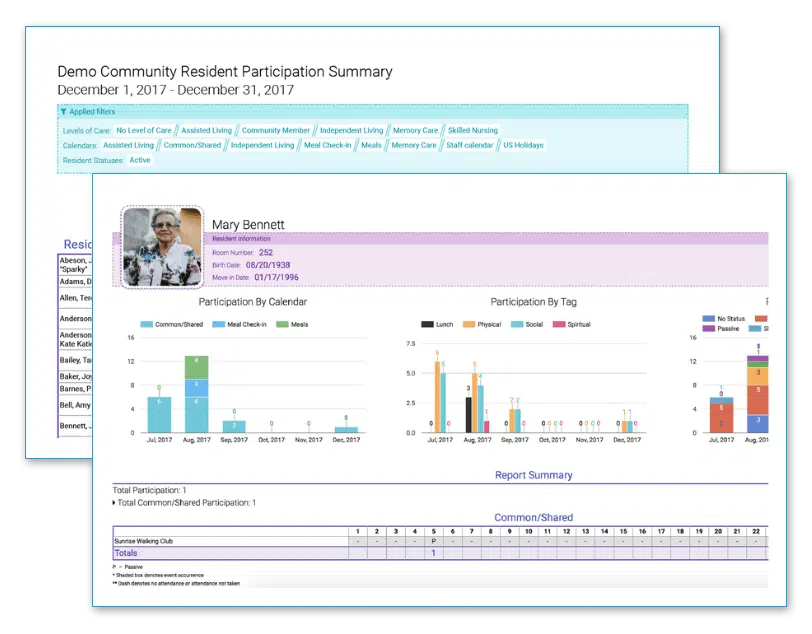812x634 pixels.
Task: Click the US Holidays calendar filter
Action: coord(523,145)
